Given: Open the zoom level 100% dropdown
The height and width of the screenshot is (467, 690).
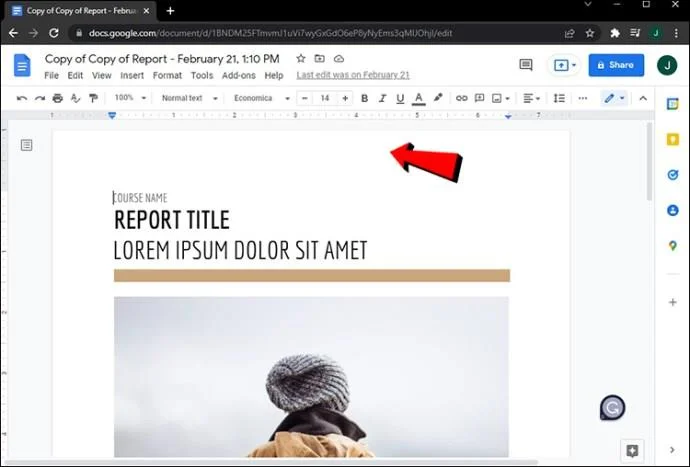Looking at the screenshot, I should pos(130,98).
